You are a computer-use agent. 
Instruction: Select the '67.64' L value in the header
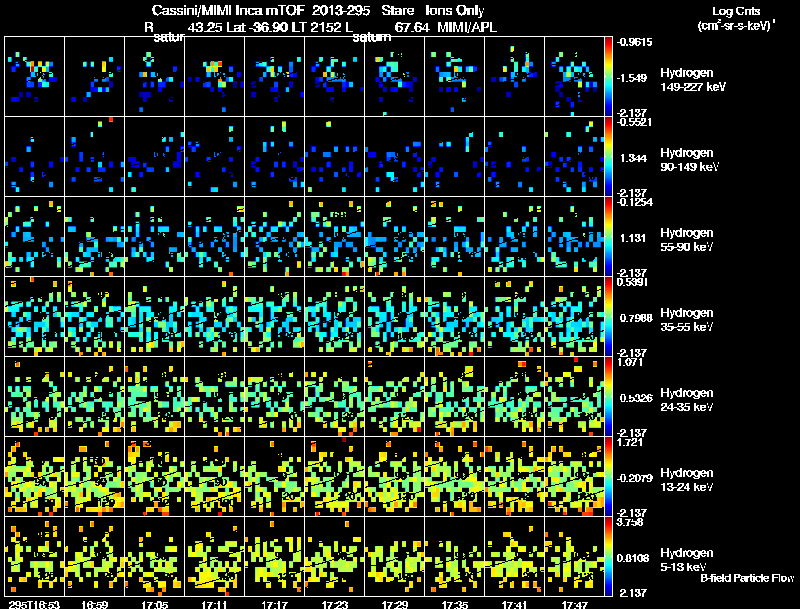tap(412, 28)
